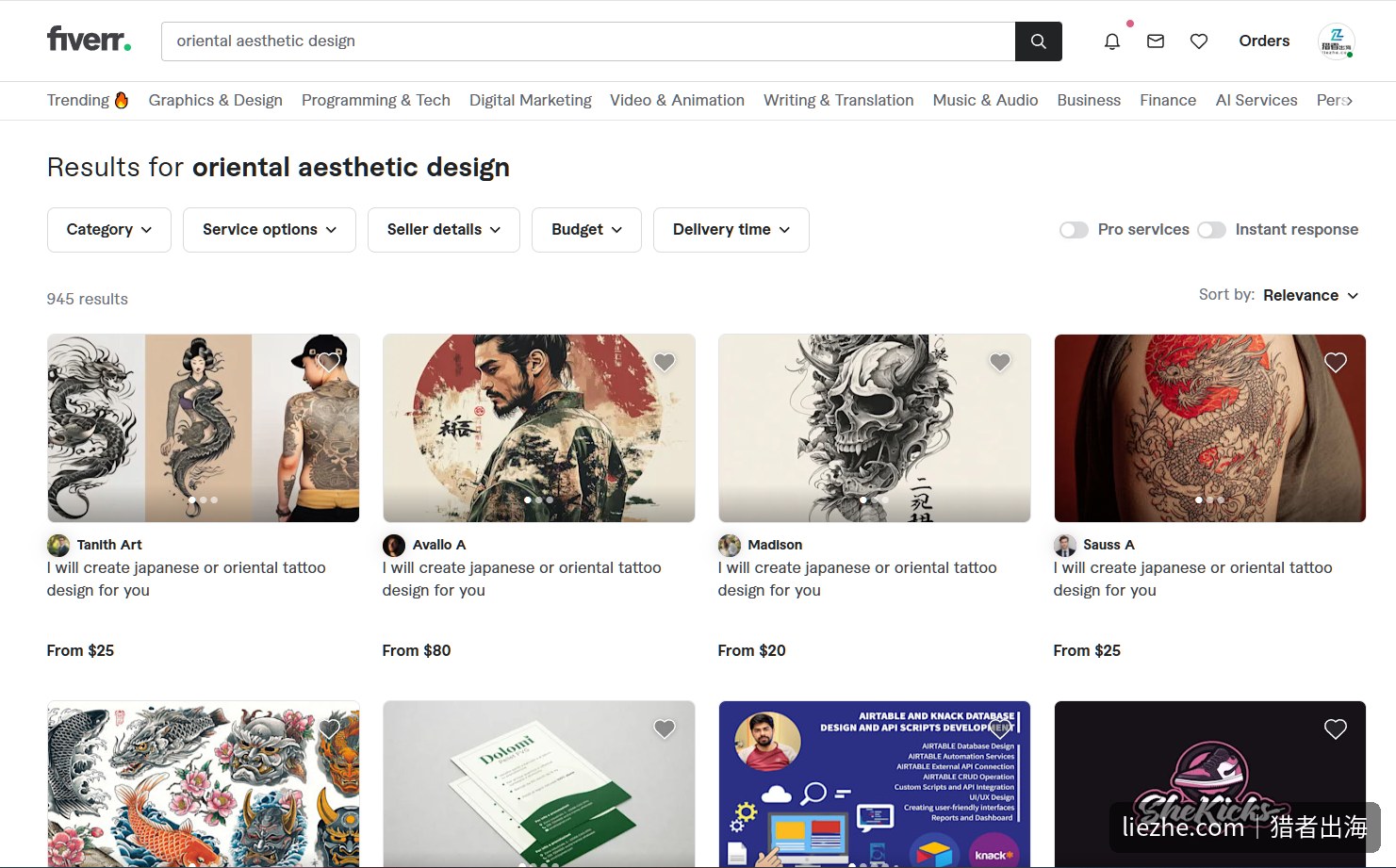Open Sauss A's tattoo design gig title
This screenshot has height=868, width=1396.
coord(1193,579)
